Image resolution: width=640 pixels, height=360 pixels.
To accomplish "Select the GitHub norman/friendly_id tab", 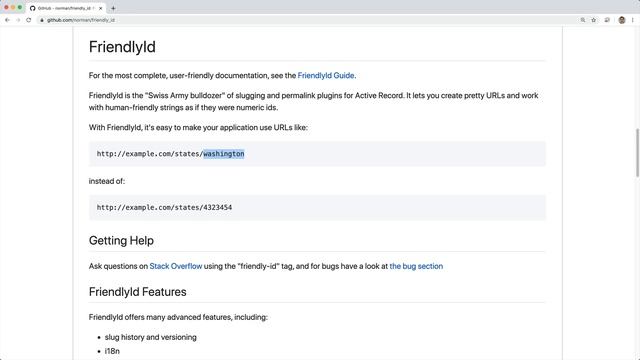I will point(65,8).
